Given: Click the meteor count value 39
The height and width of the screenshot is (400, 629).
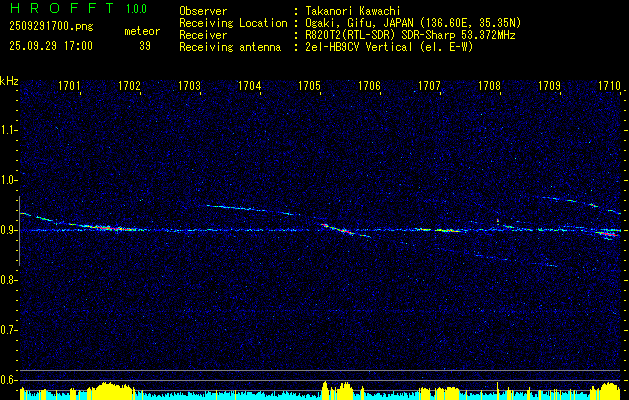Looking at the screenshot, I should coord(145,46).
